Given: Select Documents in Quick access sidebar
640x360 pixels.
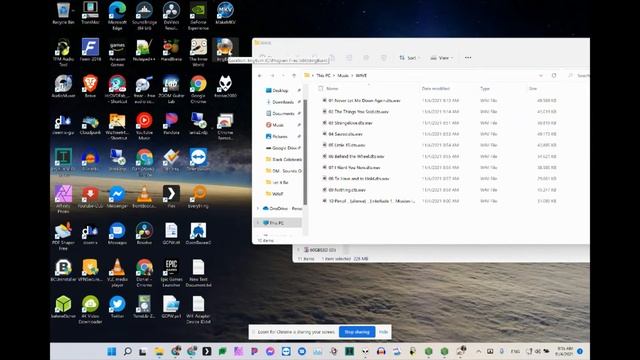Looking at the screenshot, I should pos(282,113).
